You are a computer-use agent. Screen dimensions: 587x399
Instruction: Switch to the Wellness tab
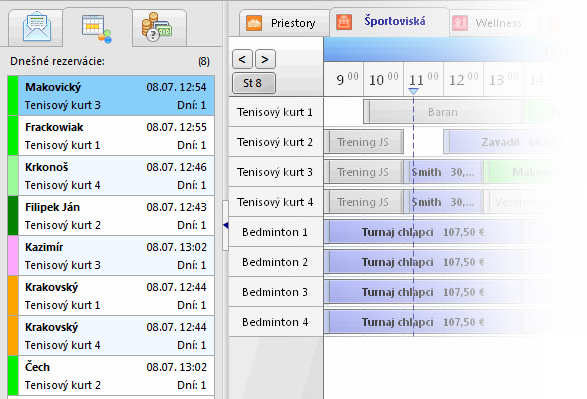click(x=494, y=23)
